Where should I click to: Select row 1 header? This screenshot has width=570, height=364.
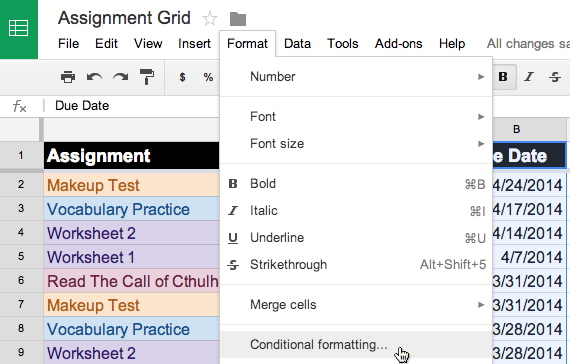[20, 156]
